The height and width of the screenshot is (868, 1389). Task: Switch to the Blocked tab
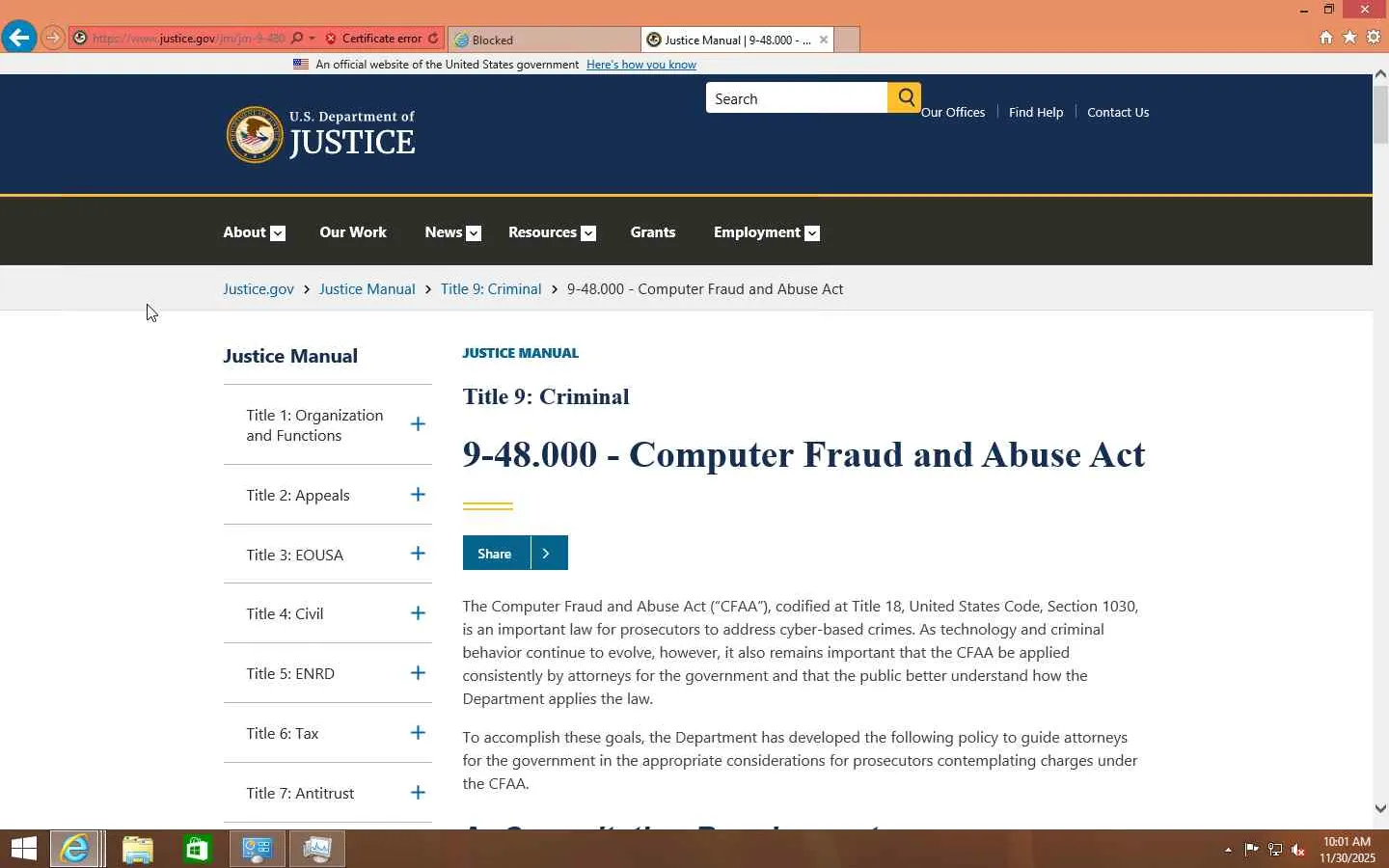pos(543,40)
